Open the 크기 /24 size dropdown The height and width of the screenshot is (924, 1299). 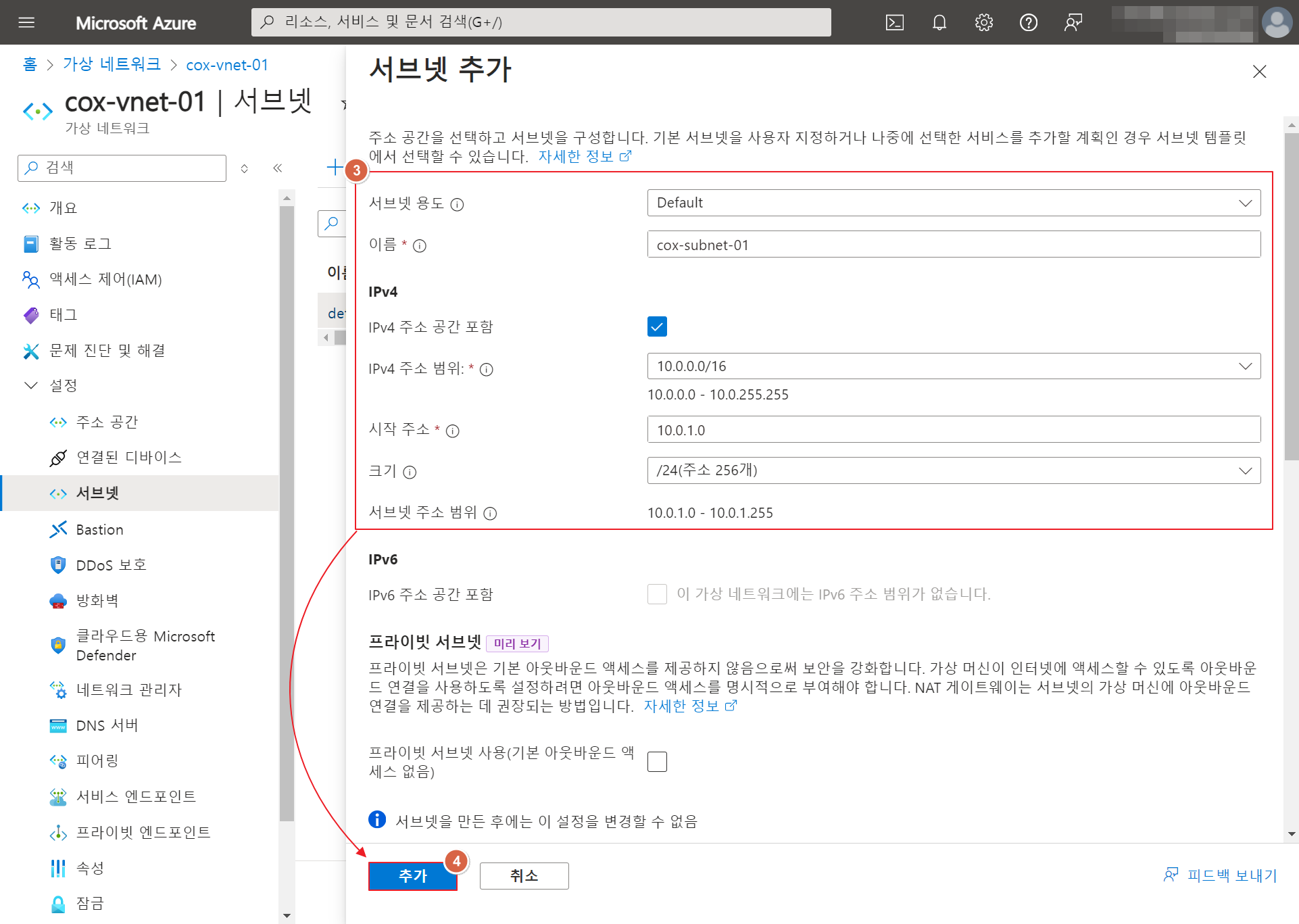953,470
